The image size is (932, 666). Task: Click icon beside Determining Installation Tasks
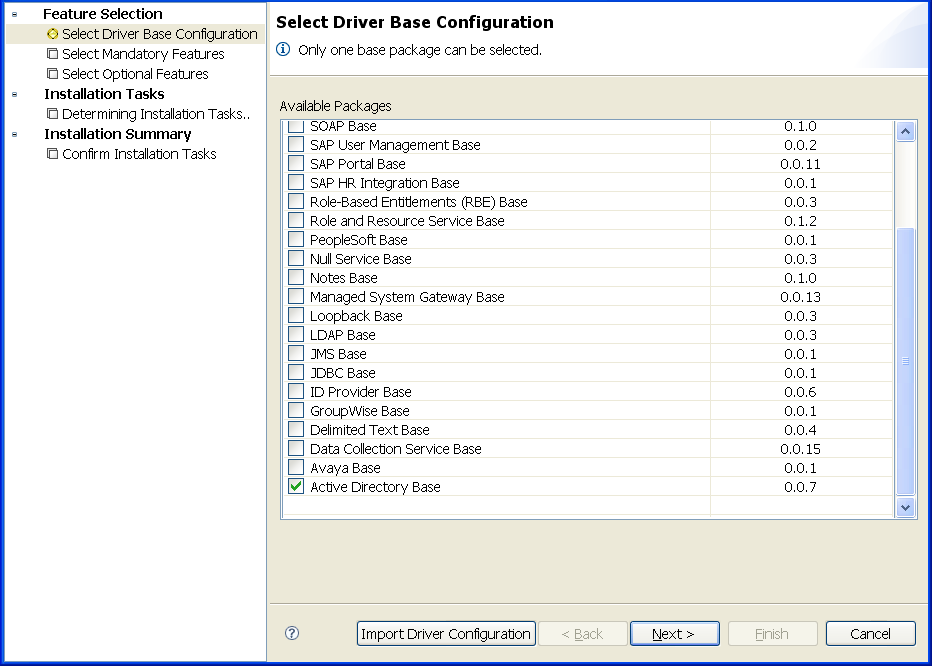52,114
